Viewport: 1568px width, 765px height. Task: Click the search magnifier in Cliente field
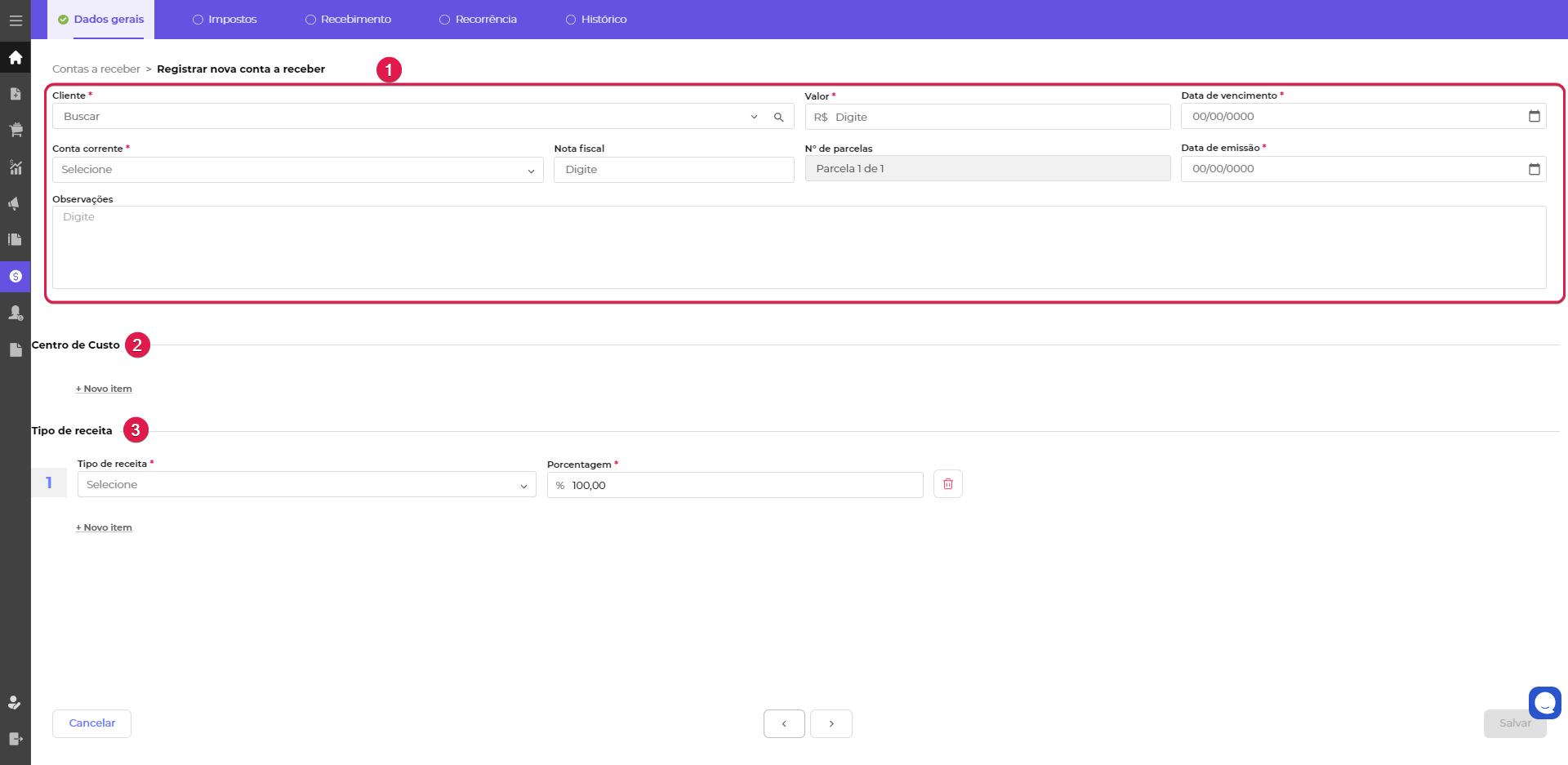coord(778,117)
